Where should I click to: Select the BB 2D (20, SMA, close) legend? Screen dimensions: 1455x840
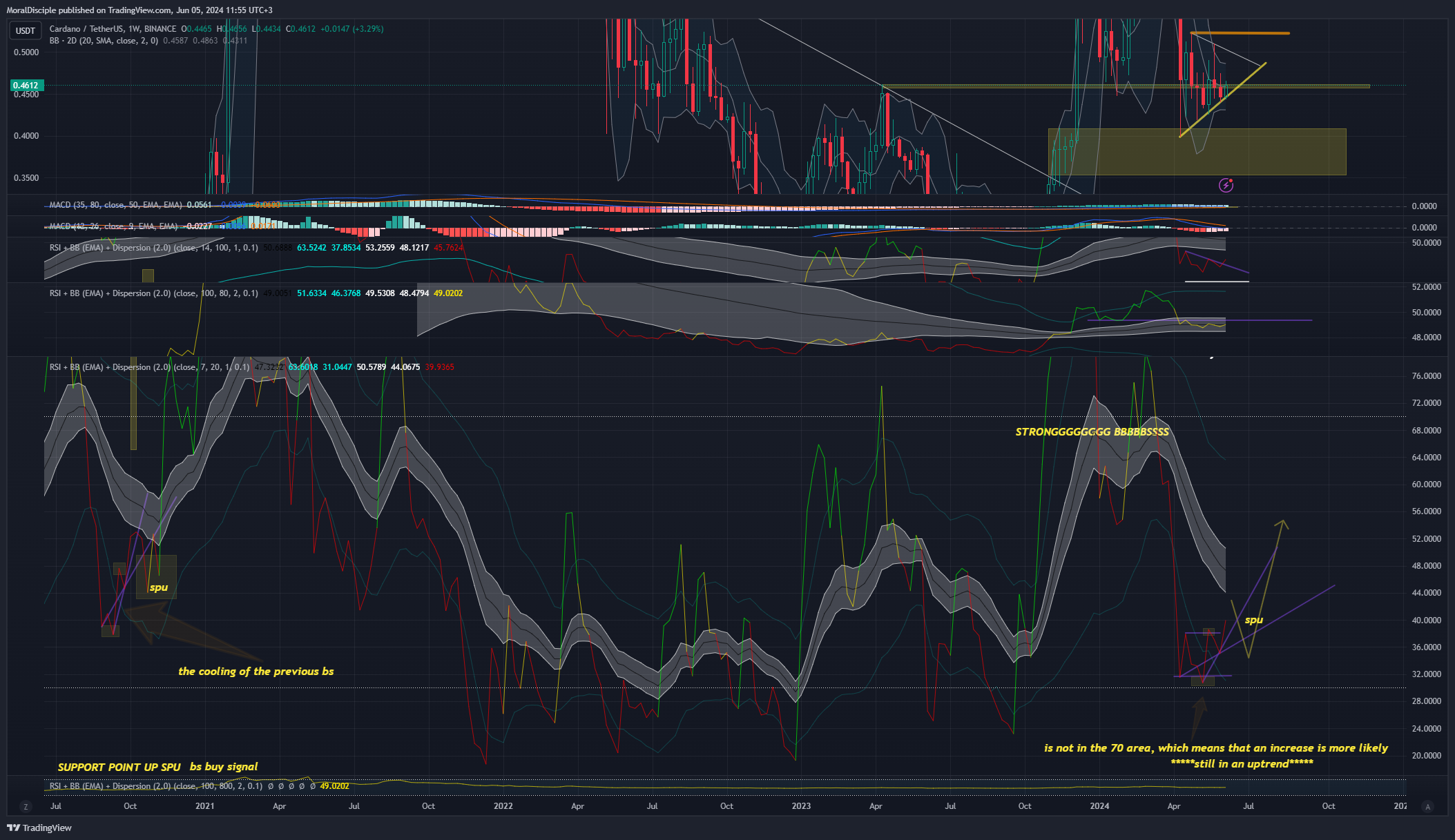[104, 41]
